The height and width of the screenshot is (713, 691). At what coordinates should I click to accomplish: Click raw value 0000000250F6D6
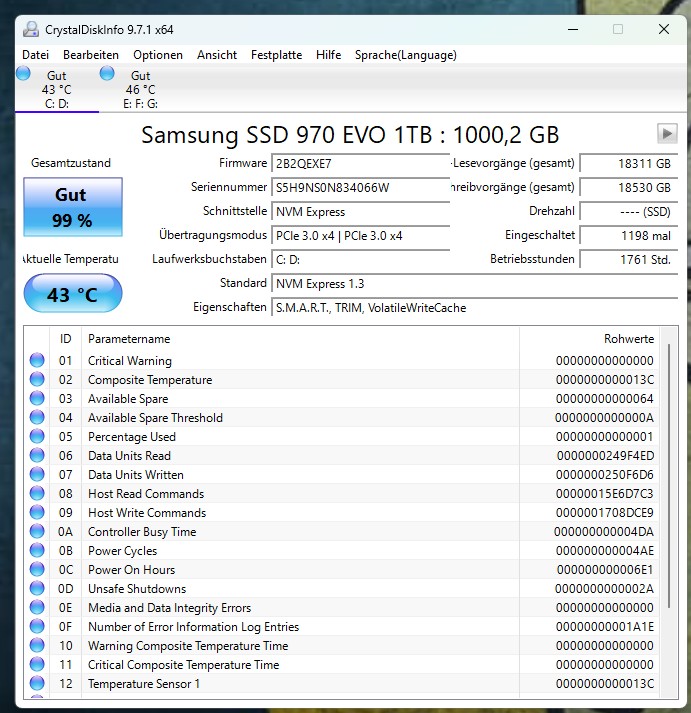click(605, 475)
